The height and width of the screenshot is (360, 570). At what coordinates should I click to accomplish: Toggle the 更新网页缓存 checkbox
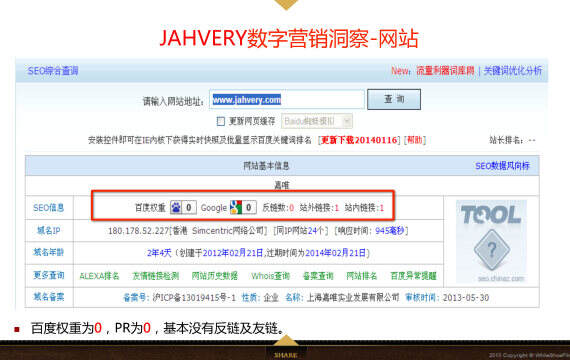click(x=221, y=121)
